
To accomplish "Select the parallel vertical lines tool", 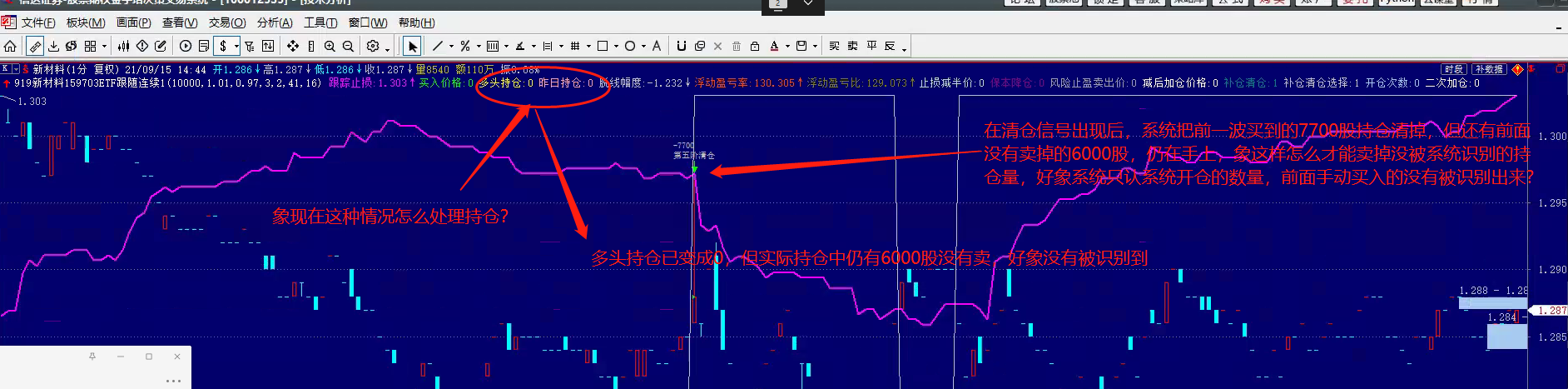I will [493, 46].
